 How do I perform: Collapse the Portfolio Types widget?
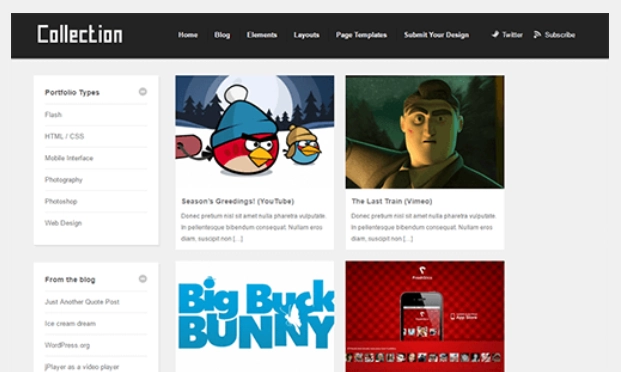(143, 92)
